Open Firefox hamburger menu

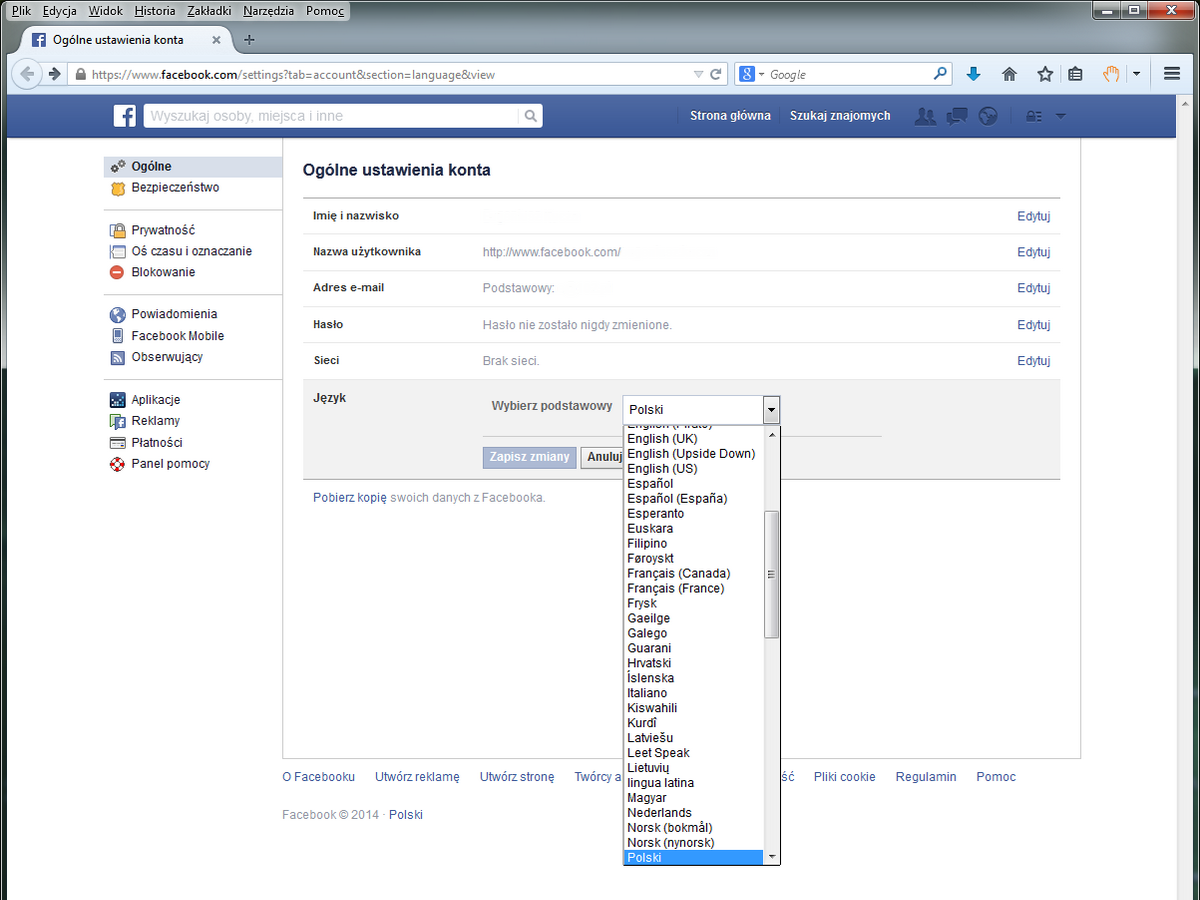pyautogui.click(x=1172, y=74)
